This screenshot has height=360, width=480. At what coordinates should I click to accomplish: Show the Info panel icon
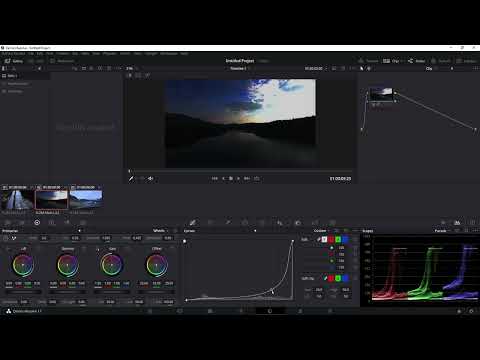472,223
